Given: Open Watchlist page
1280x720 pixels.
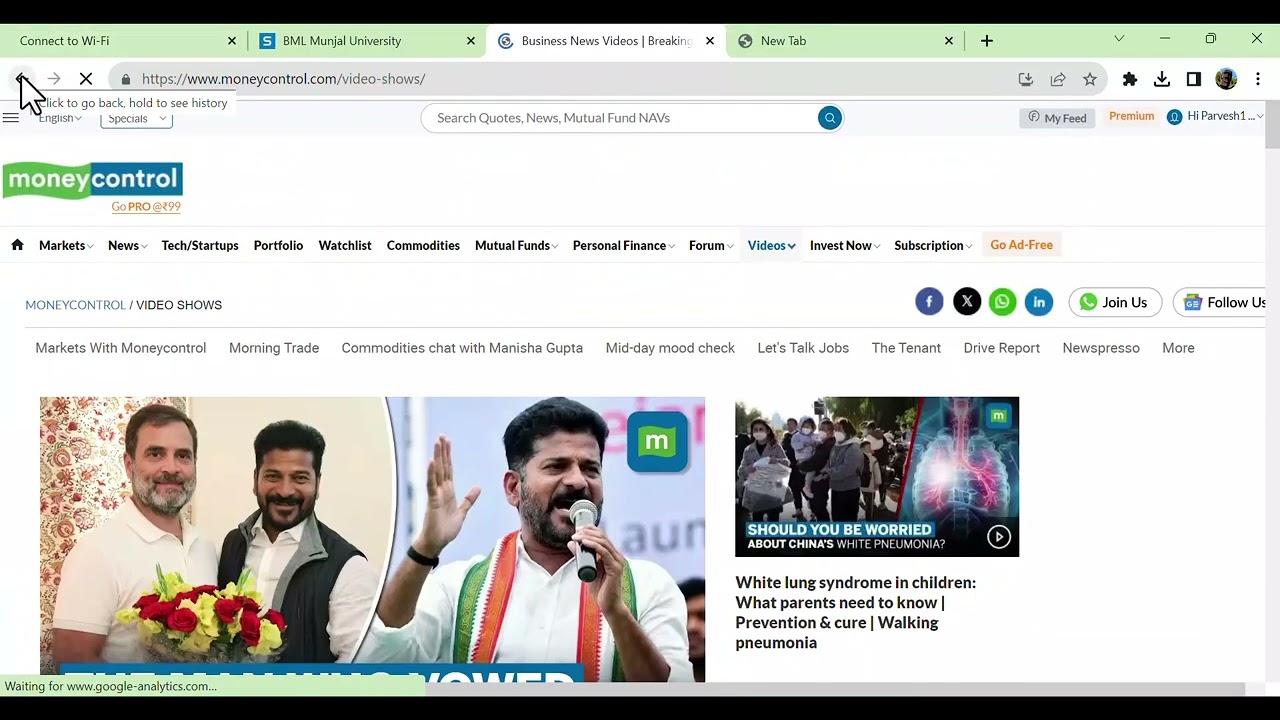Looking at the screenshot, I should point(345,245).
